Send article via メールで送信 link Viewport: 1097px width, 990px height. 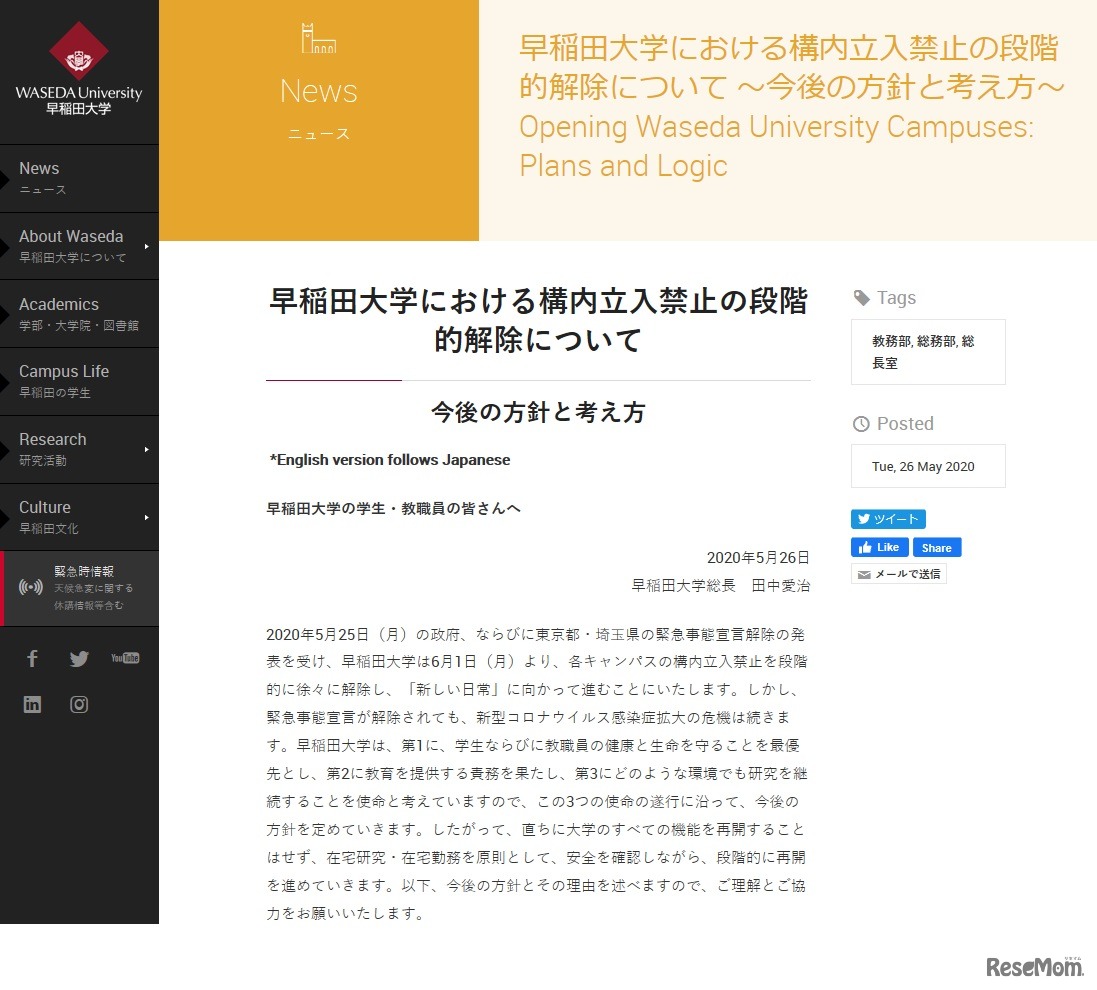point(898,573)
